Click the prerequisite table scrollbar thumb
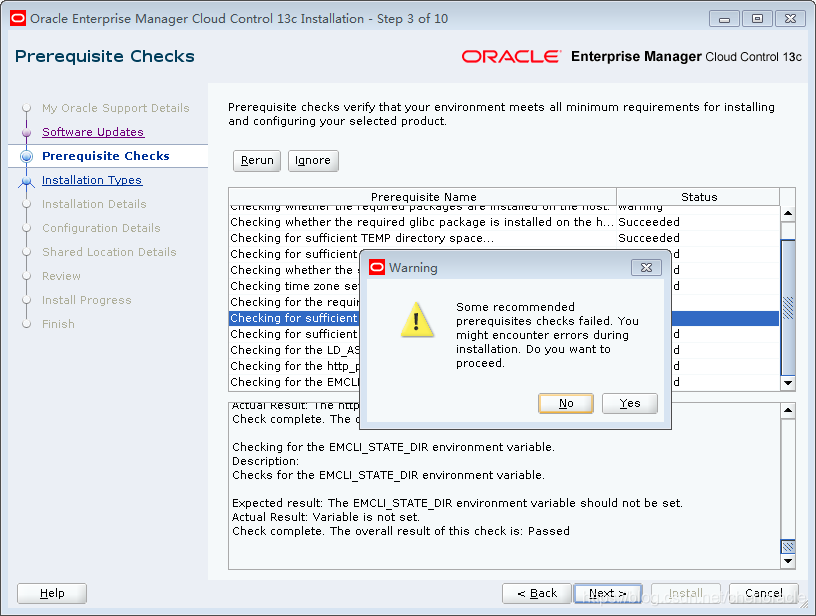This screenshot has height=616, width=816. pos(788,307)
